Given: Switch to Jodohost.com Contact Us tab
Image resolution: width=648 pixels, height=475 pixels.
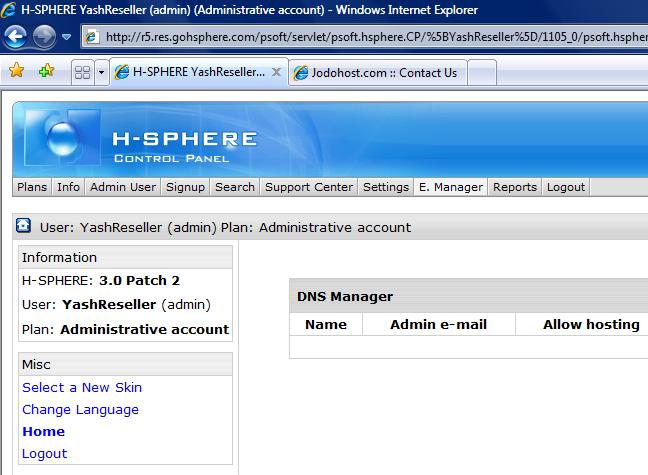Looking at the screenshot, I should (x=378, y=73).
